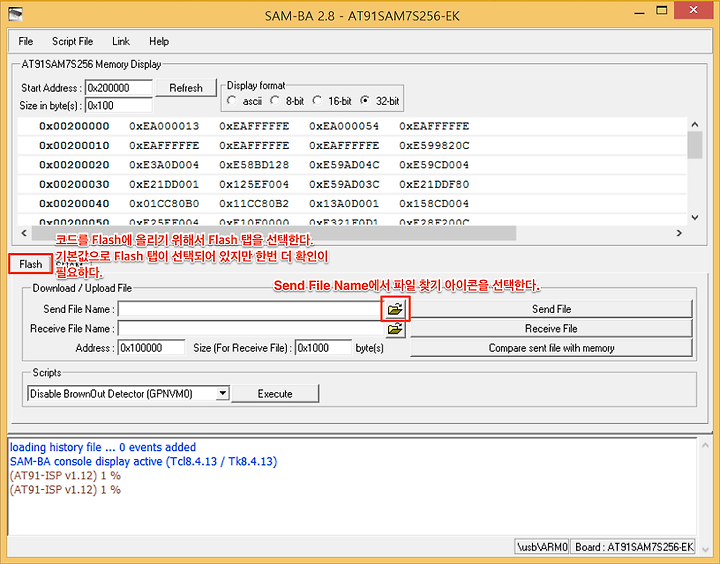
Task: Maximize the SAM-BA window
Action: click(x=662, y=11)
